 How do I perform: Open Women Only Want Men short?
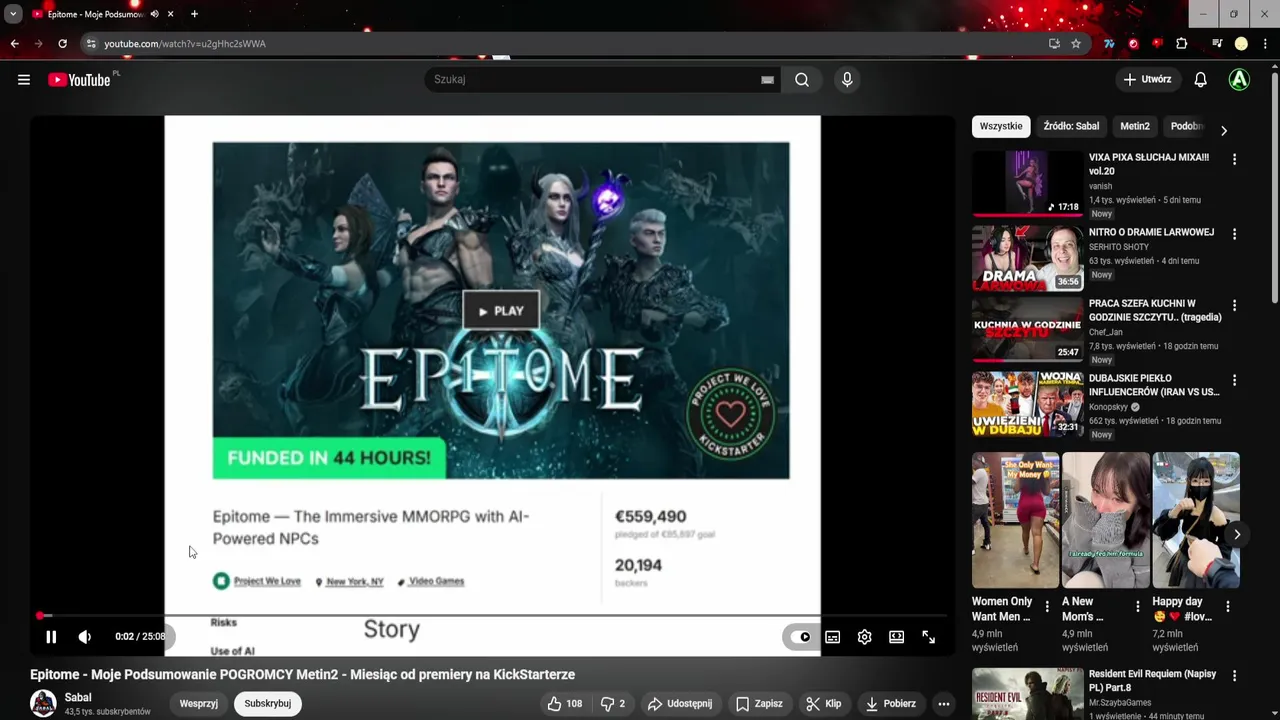[1015, 520]
